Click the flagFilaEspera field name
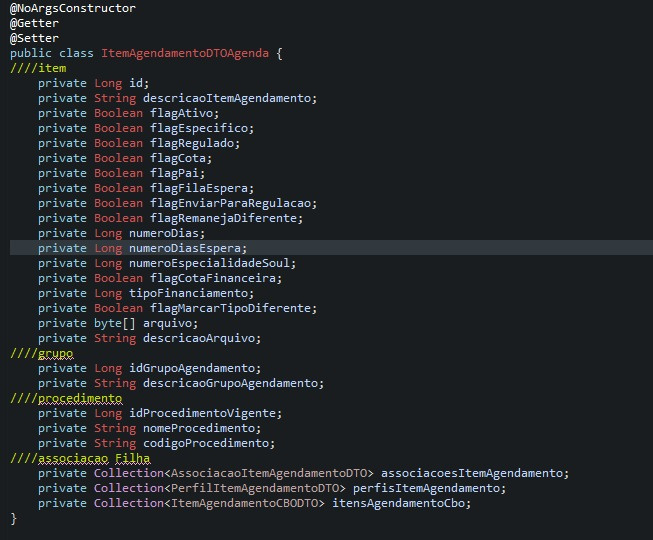Viewport: 653px width, 540px height. click(199, 188)
